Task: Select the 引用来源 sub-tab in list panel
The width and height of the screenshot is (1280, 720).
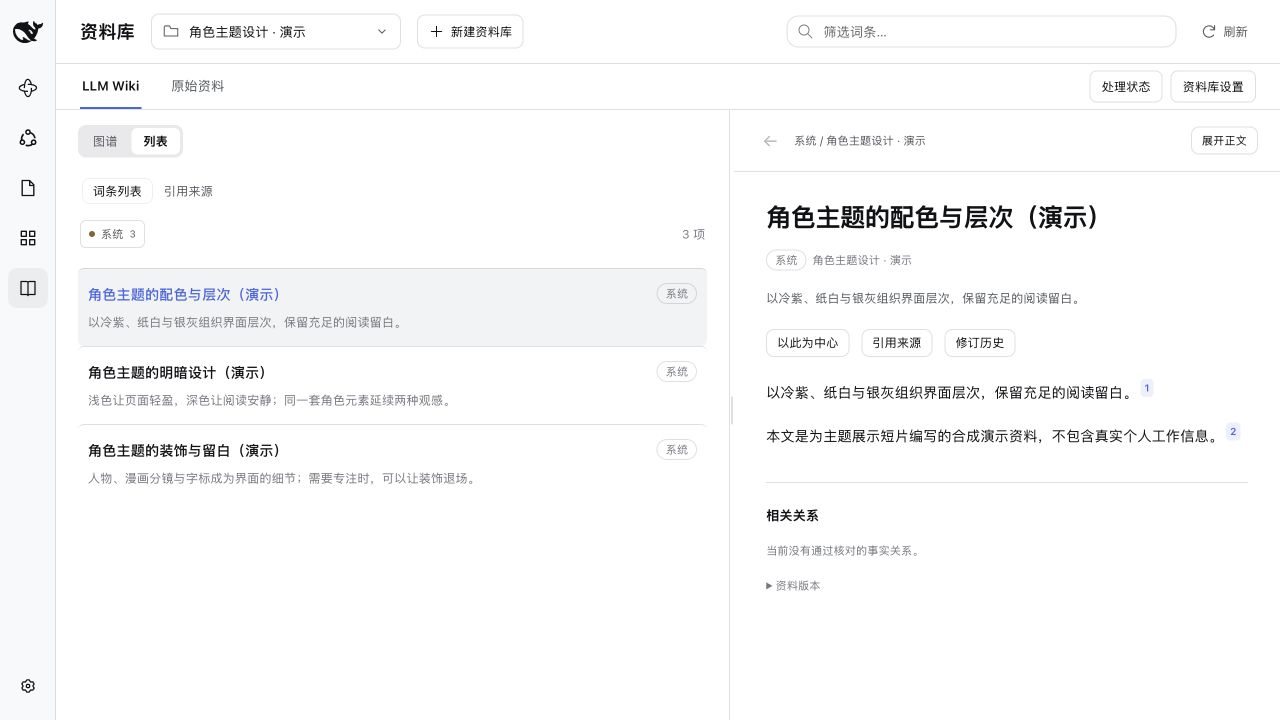Action: (188, 191)
